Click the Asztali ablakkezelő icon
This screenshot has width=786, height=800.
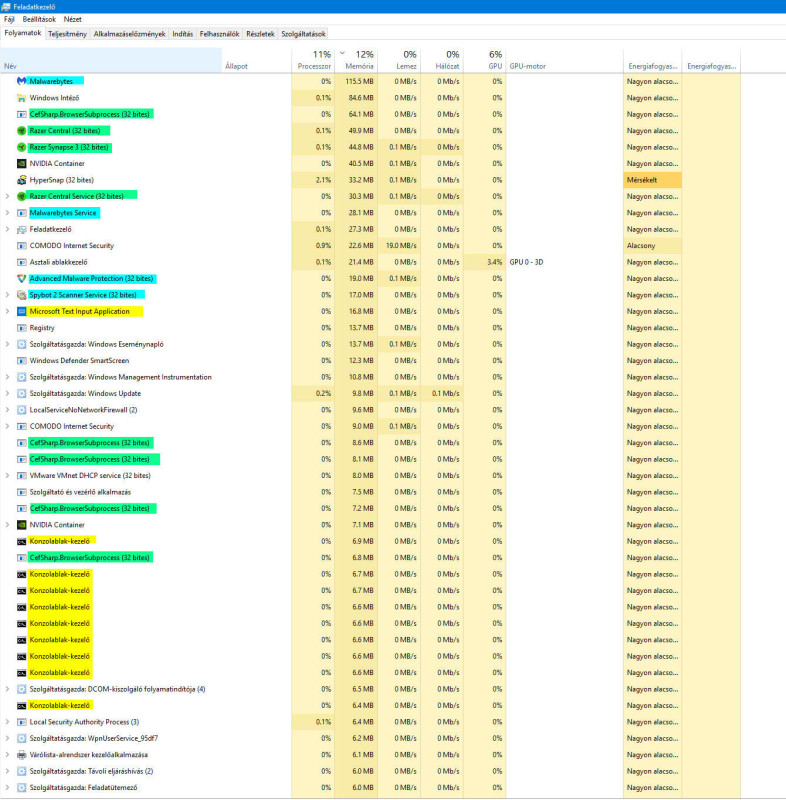(x=21, y=262)
